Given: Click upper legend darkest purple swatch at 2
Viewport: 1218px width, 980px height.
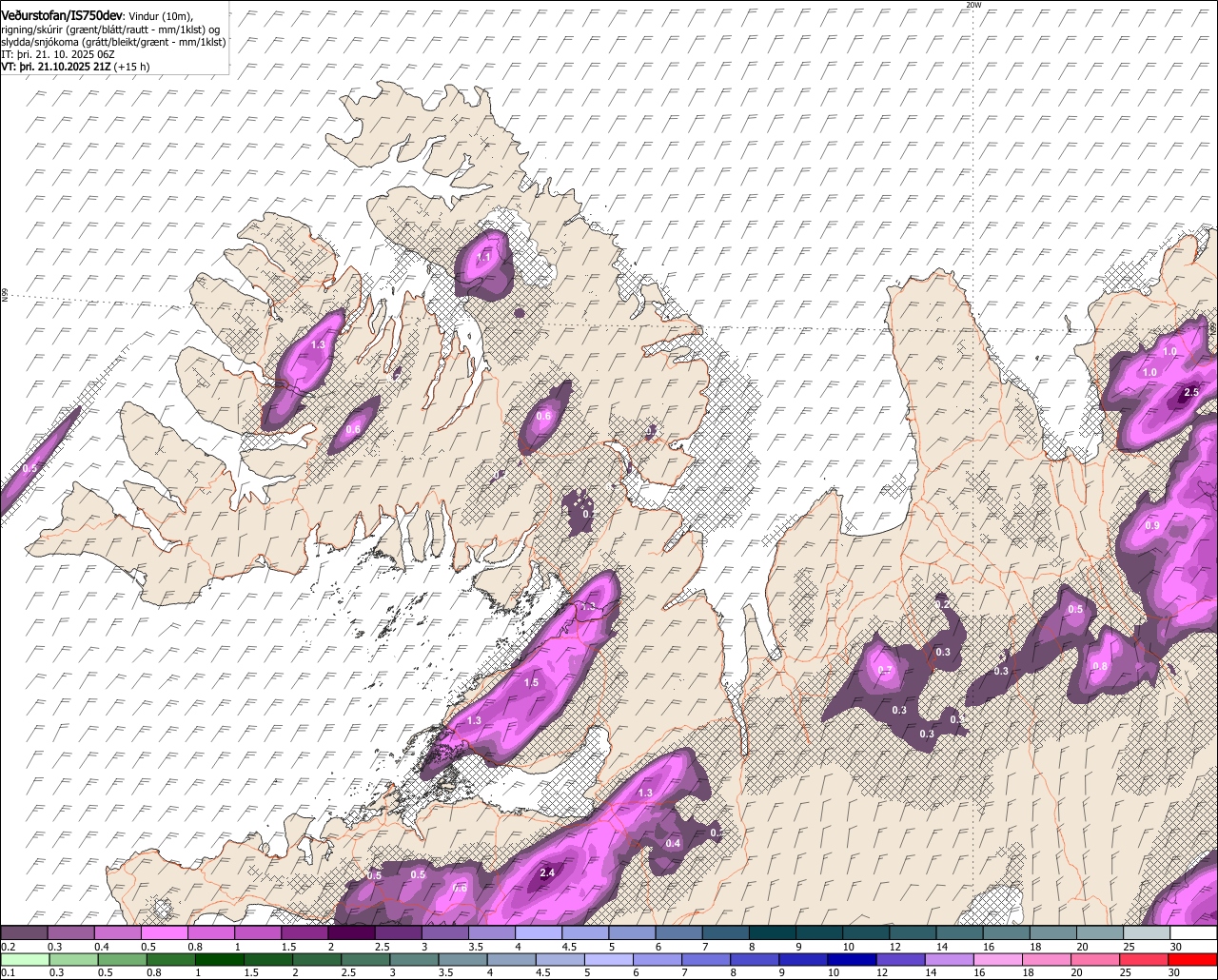Looking at the screenshot, I should (x=351, y=933).
